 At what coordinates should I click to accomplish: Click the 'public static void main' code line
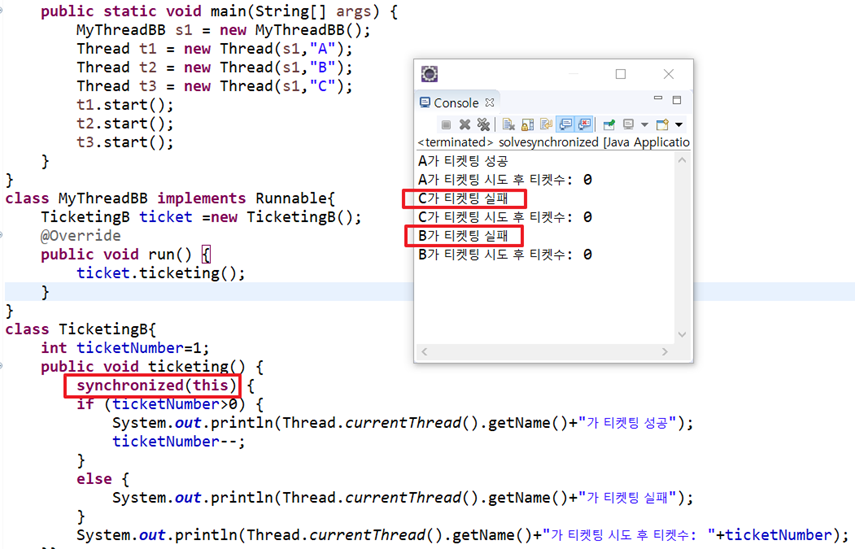coord(219,11)
